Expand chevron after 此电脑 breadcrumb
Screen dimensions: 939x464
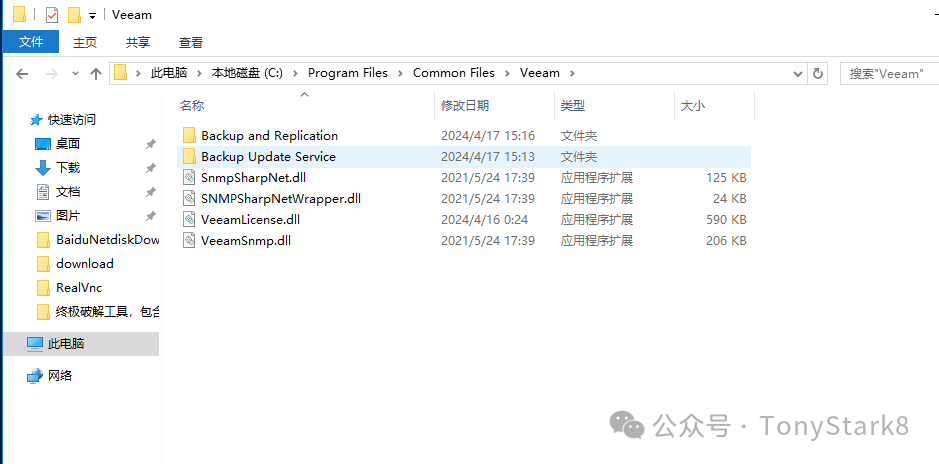pyautogui.click(x=199, y=74)
